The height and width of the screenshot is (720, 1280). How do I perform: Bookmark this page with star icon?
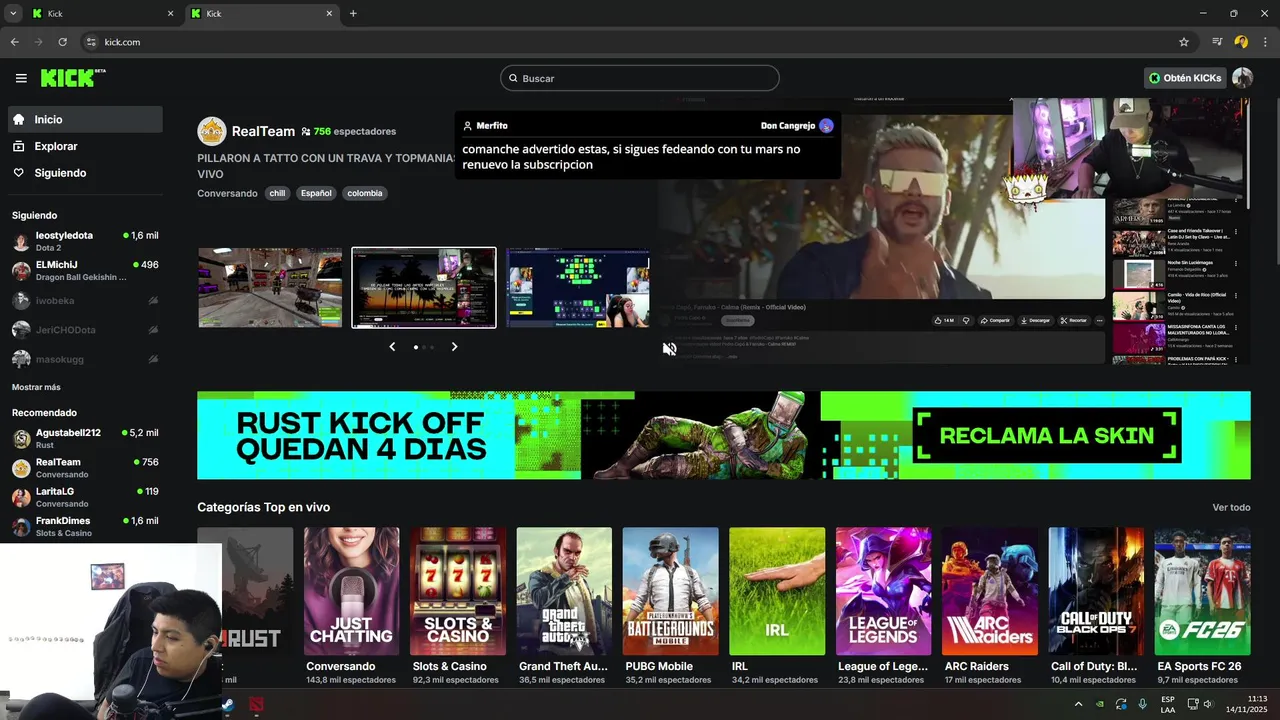click(1184, 42)
